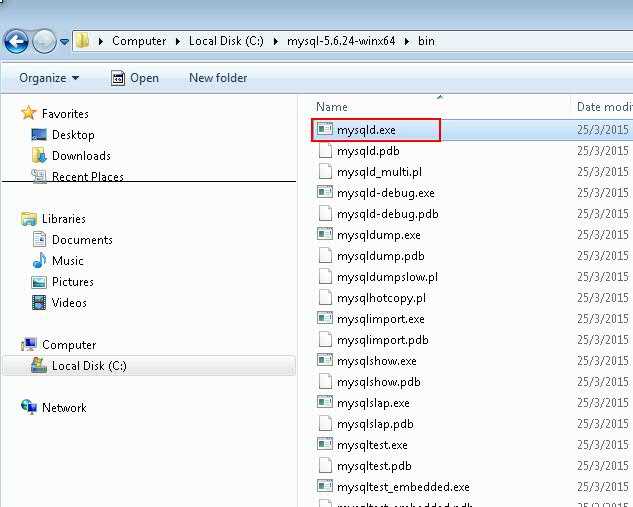Click the mysqldump.exe application icon

[325, 234]
